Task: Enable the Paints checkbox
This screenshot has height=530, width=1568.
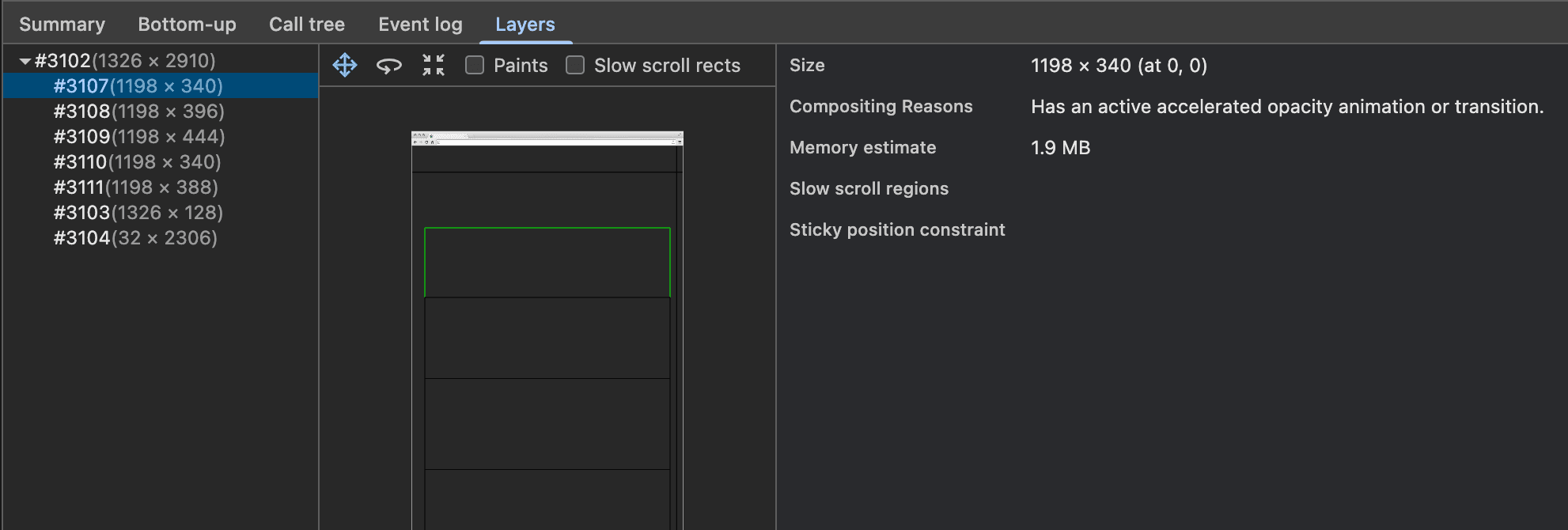Action: [474, 66]
